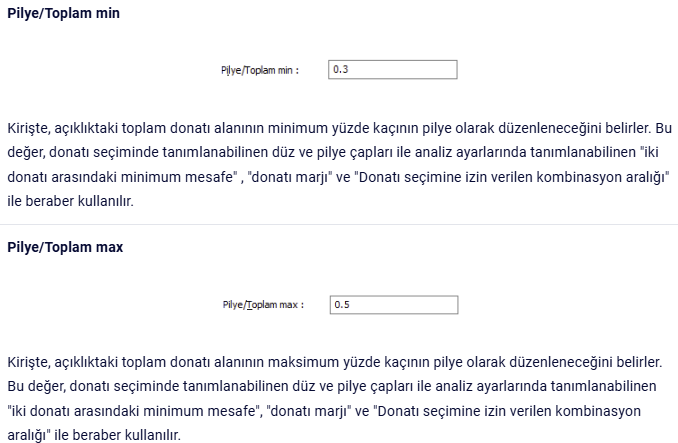This screenshot has height=443, width=678.
Task: Place cursor on the 0.3 value
Action: click(341, 70)
